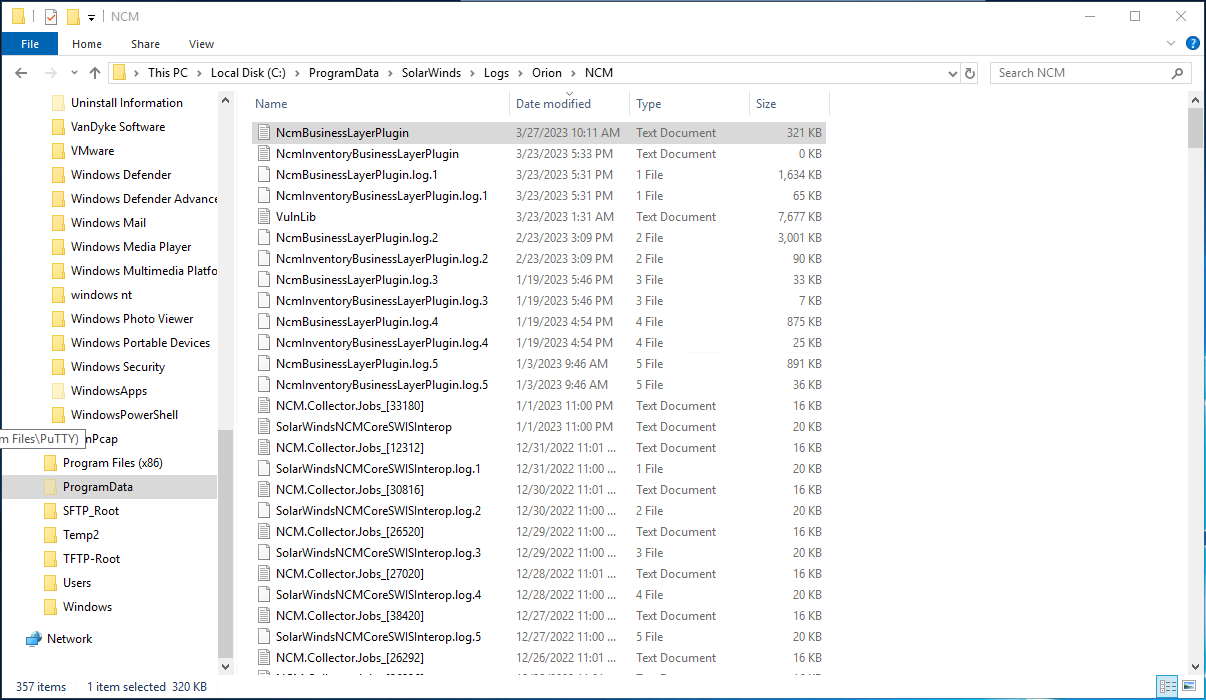
Task: Select Windows Photo Viewer folder in tree
Action: tap(132, 319)
